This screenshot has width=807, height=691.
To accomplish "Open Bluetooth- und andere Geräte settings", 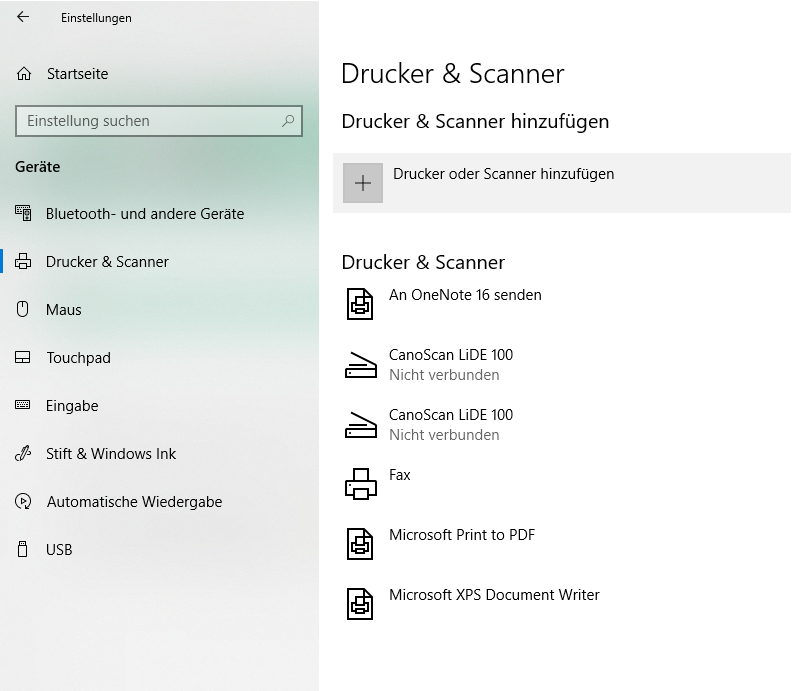I will 145,214.
